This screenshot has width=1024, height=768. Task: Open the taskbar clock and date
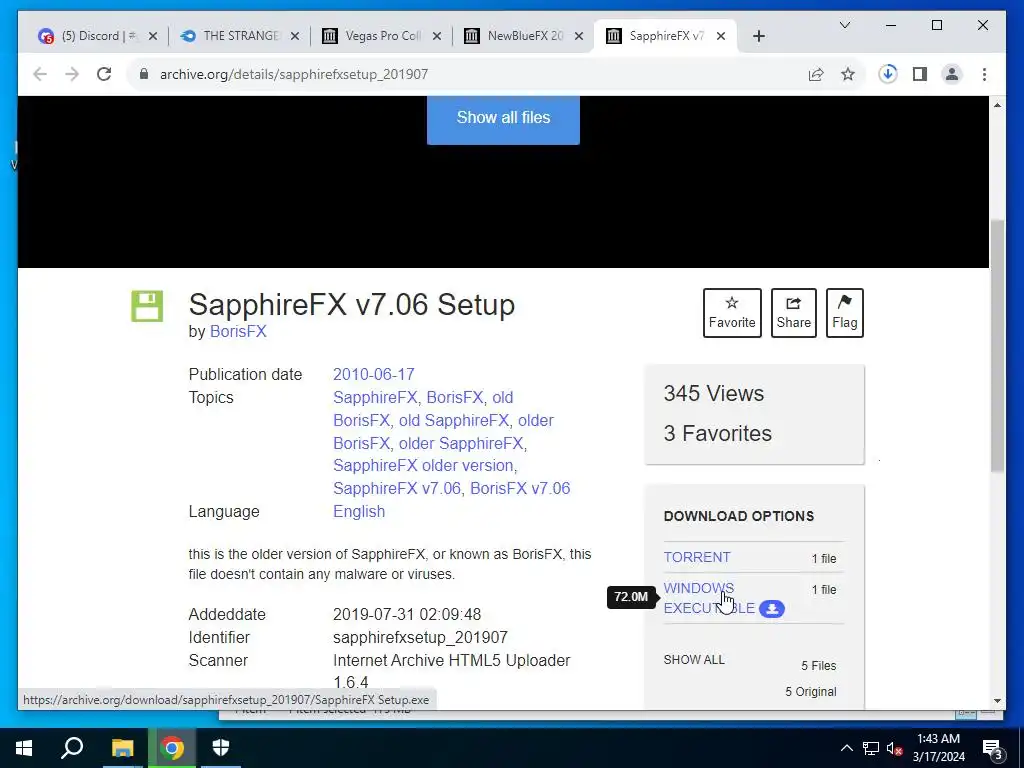click(x=938, y=748)
